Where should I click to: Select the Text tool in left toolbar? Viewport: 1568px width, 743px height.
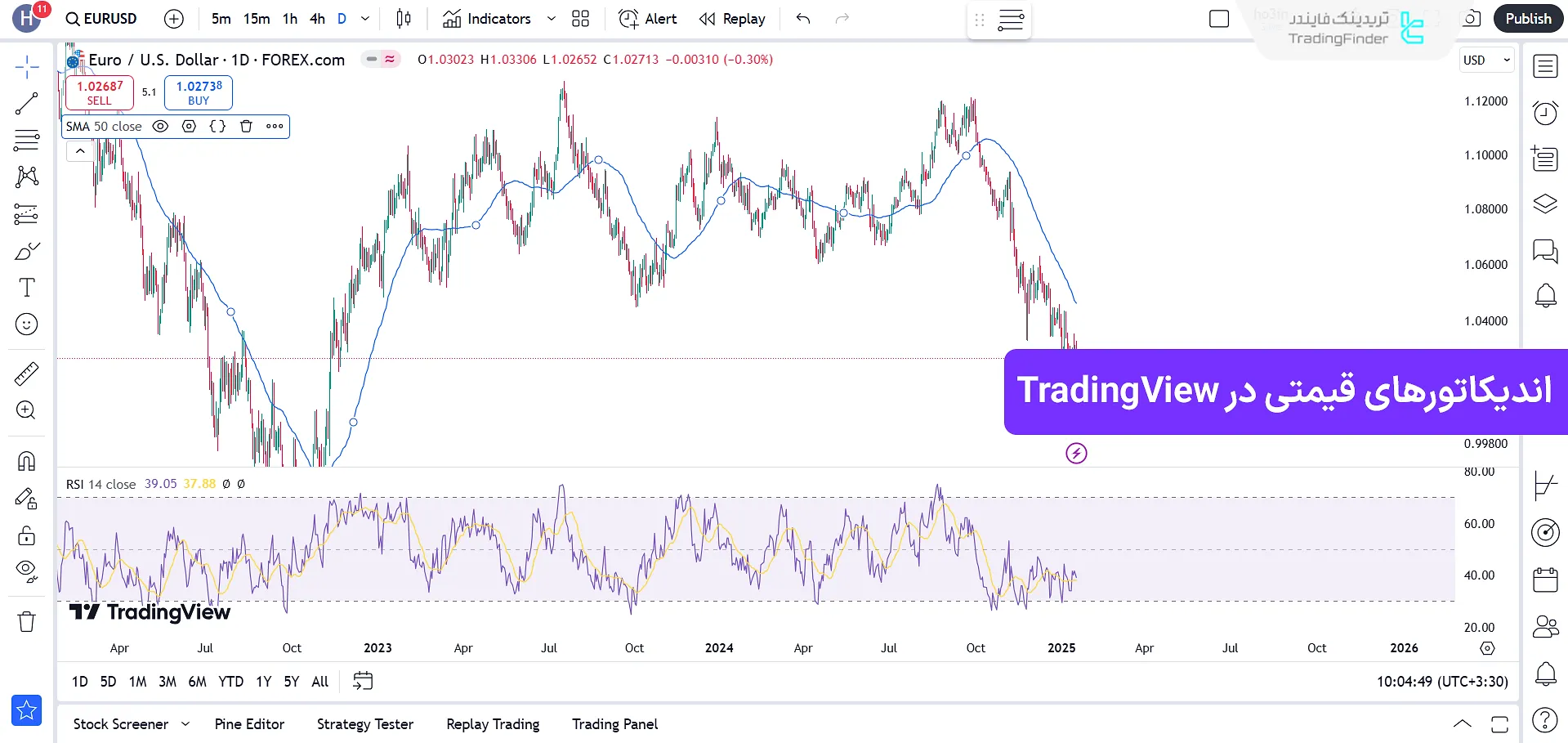26,288
